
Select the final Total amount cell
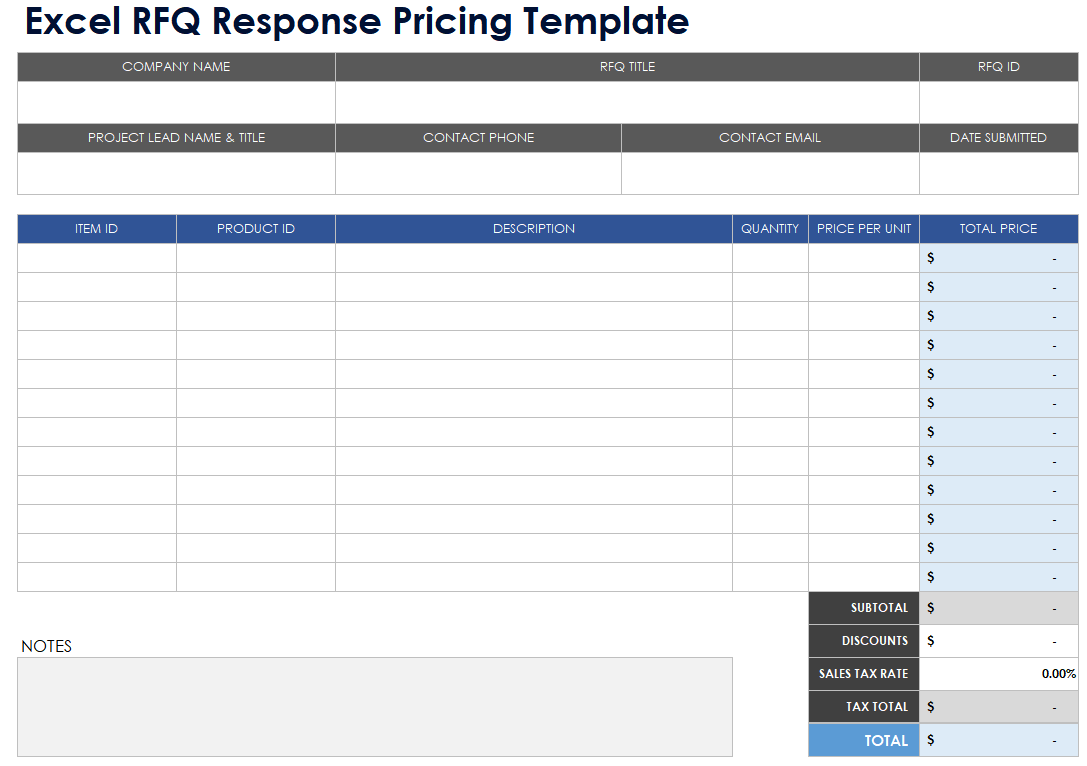click(x=998, y=740)
